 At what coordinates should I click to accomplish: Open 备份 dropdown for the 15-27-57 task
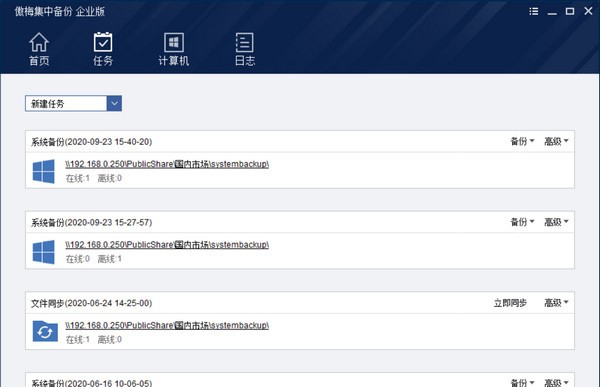click(522, 222)
